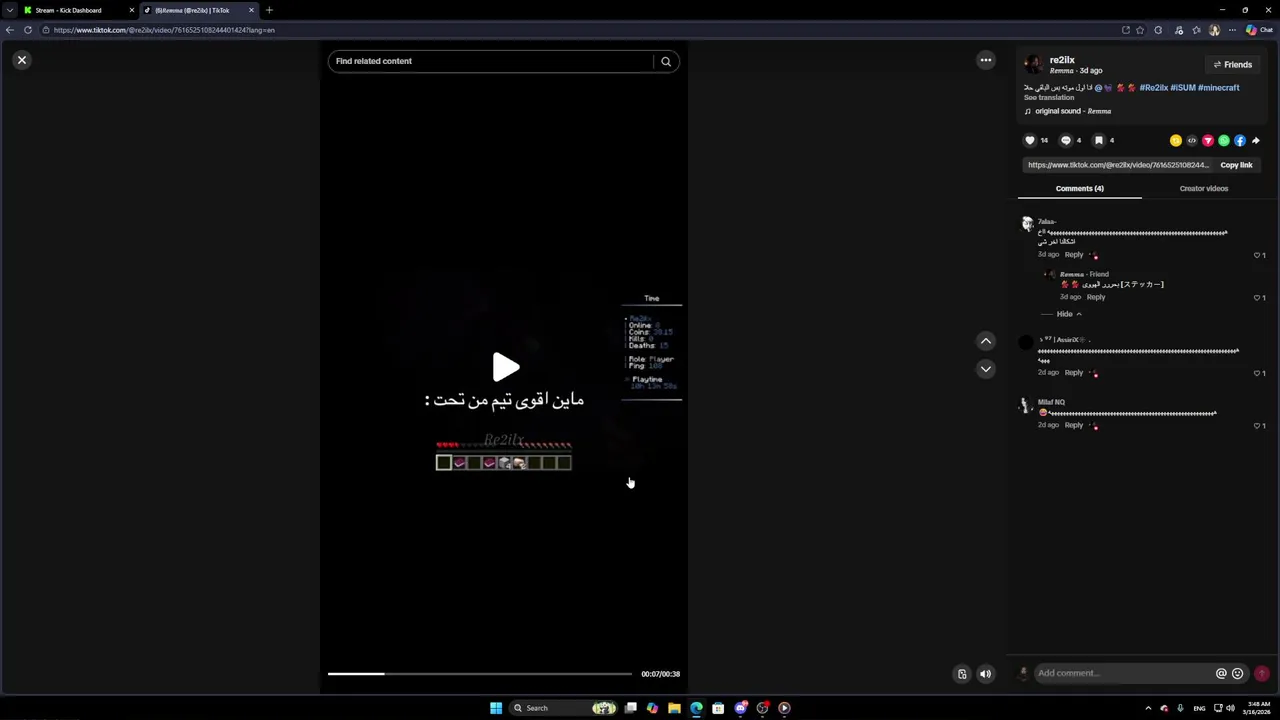This screenshot has height=720, width=1280.
Task: Reply to AssiriX comment
Action: point(1074,372)
